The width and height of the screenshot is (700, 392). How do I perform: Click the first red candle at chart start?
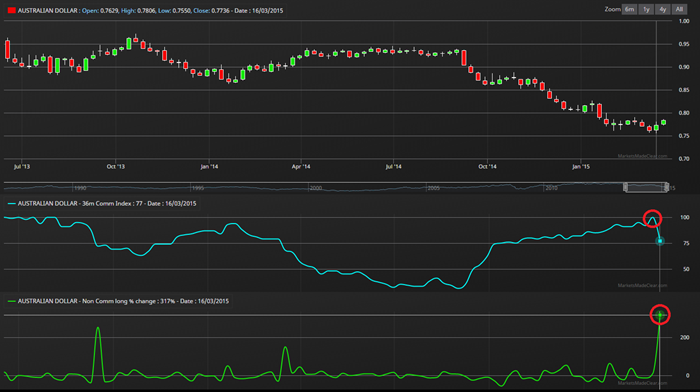tap(7, 50)
